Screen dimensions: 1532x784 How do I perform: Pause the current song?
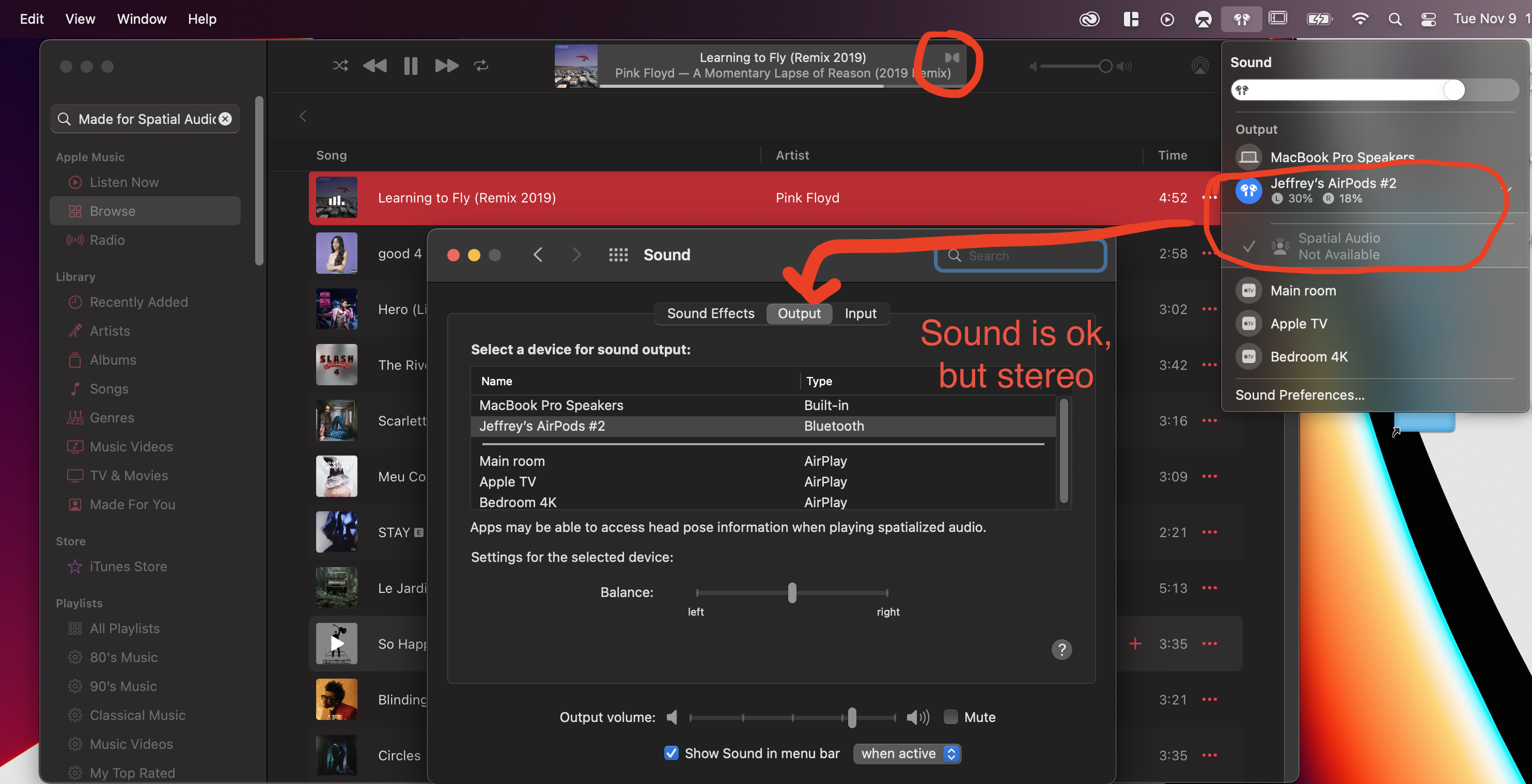pos(410,66)
